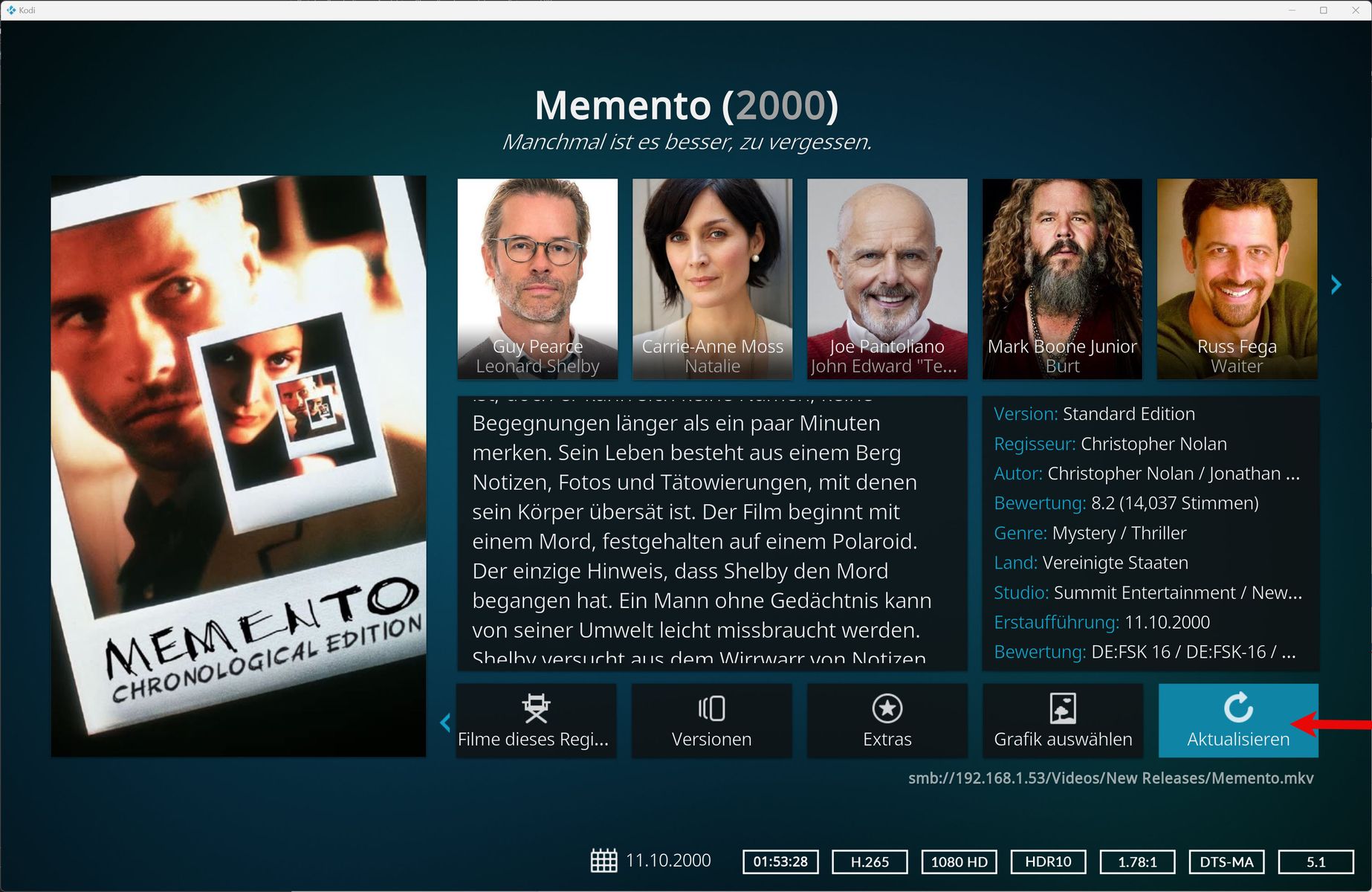Image resolution: width=1372 pixels, height=892 pixels.
Task: Click the H.265 codec badge
Action: (870, 862)
